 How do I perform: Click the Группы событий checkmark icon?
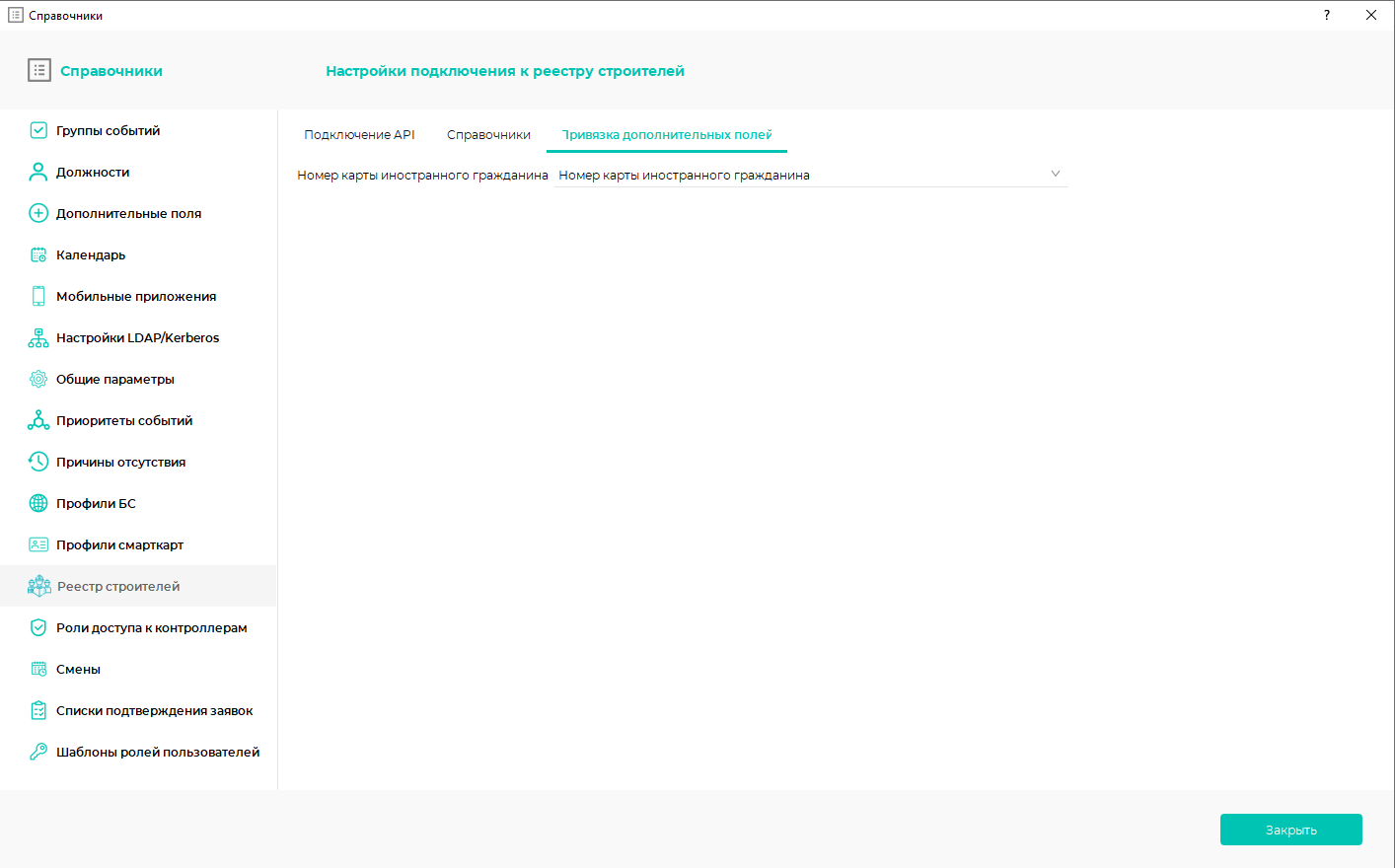38,130
